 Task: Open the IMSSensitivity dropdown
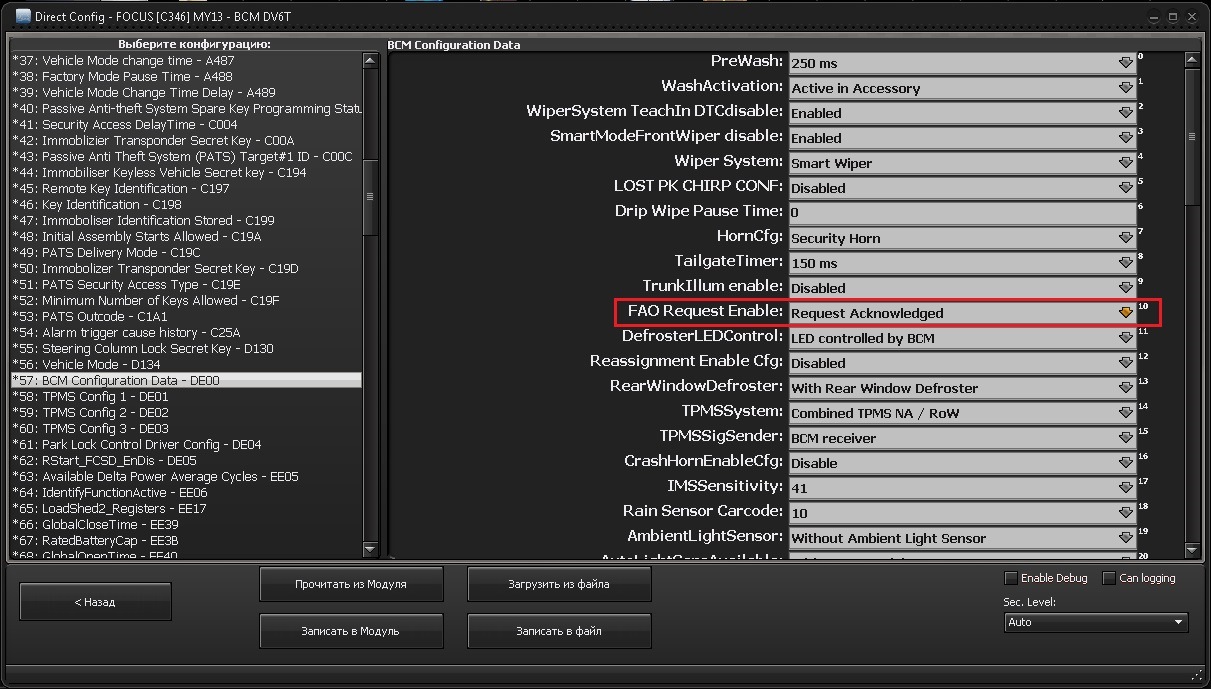[x=962, y=488]
